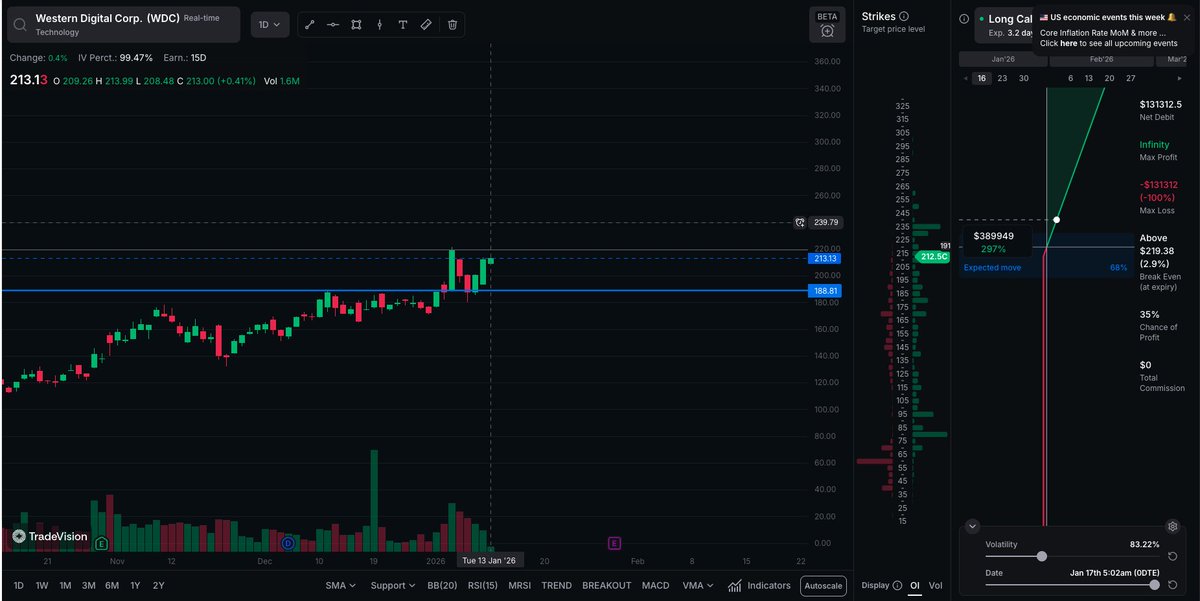The image size is (1200, 601).
Task: Open the settings gear above Volatility
Action: (x=1173, y=526)
